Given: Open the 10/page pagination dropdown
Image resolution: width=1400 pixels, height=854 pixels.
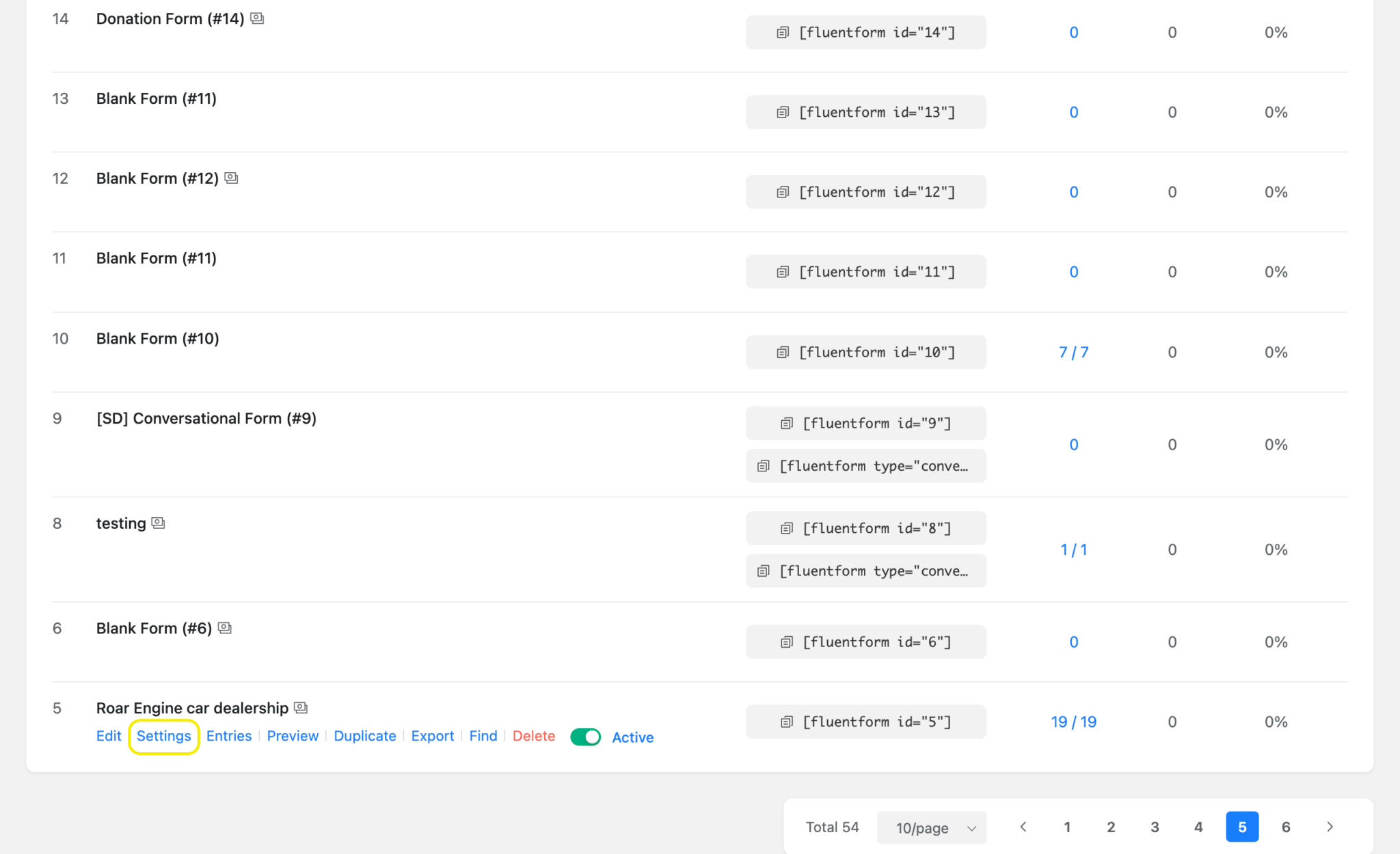Looking at the screenshot, I should [931, 827].
